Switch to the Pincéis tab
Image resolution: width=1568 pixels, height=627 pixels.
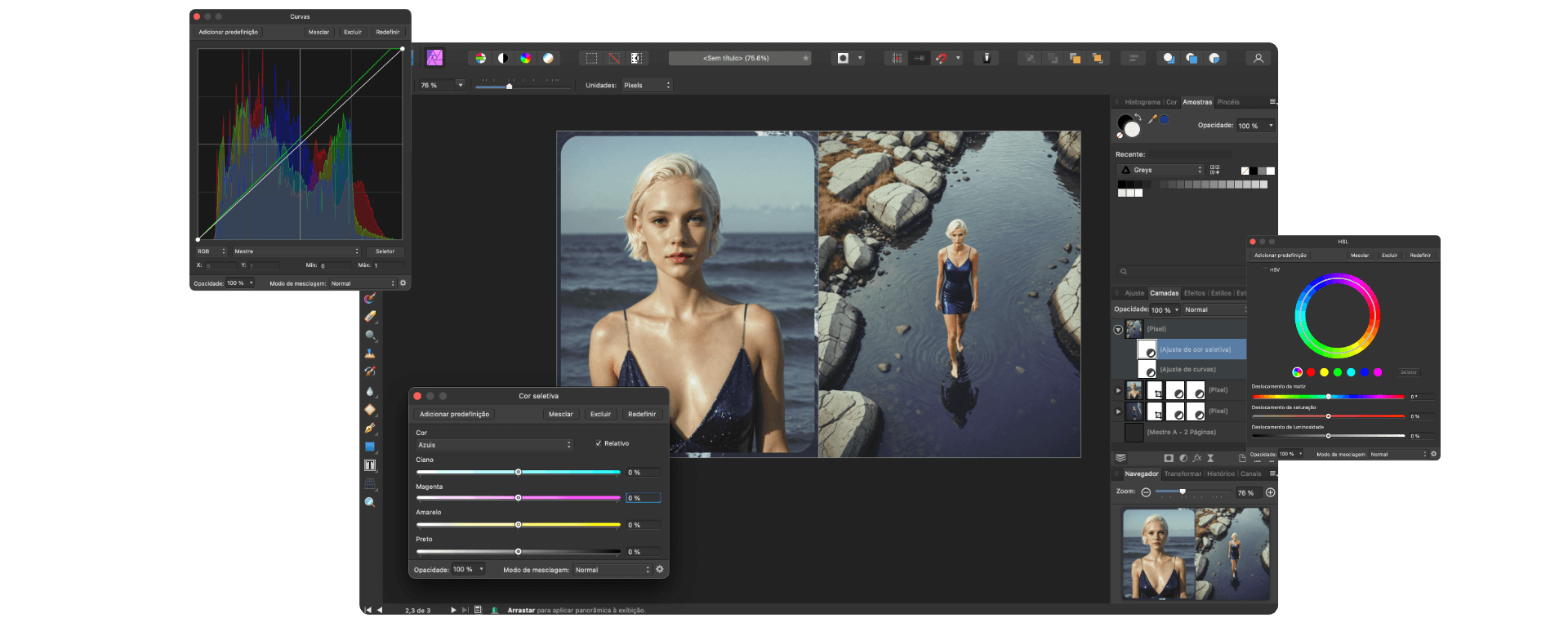point(1228,102)
